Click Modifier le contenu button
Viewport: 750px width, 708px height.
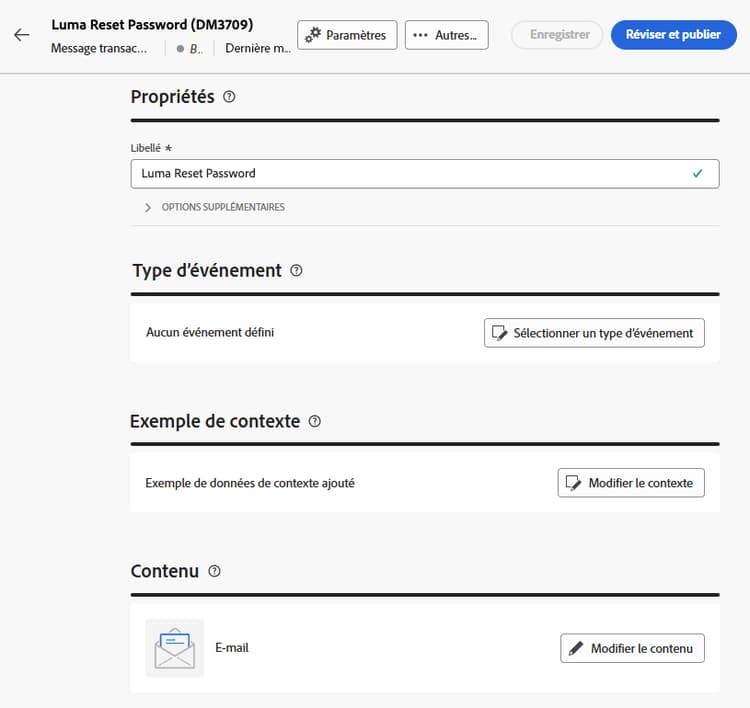tap(632, 648)
